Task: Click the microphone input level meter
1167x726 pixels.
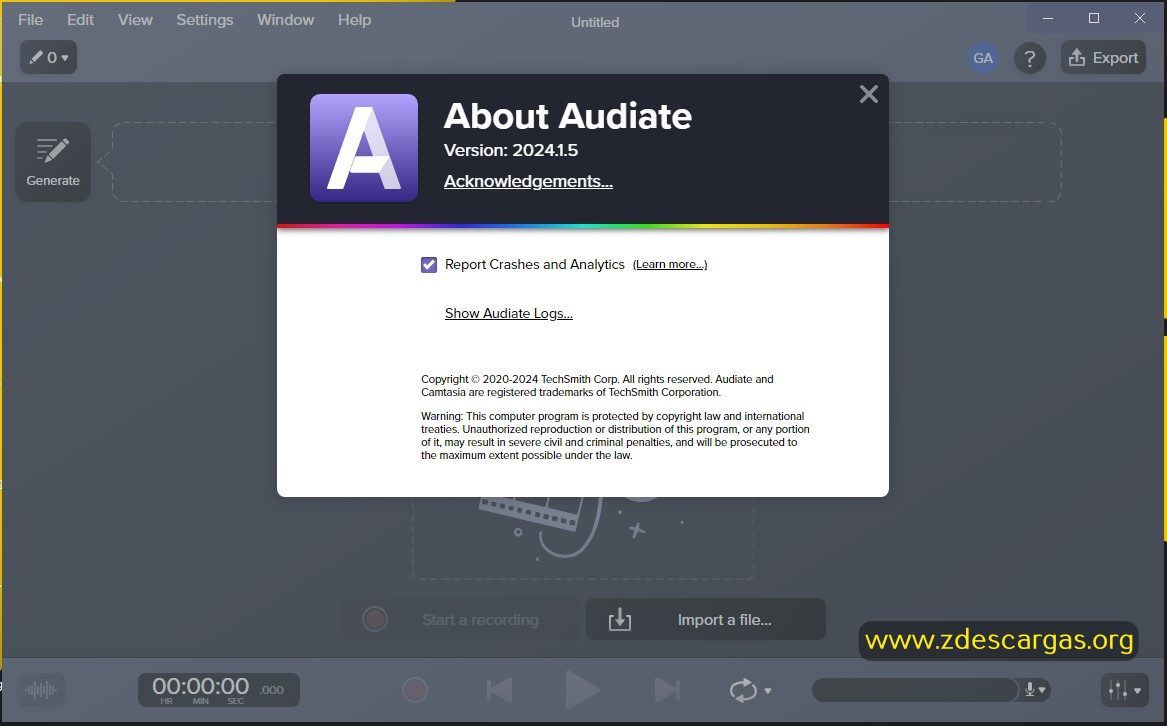Action: (915, 690)
